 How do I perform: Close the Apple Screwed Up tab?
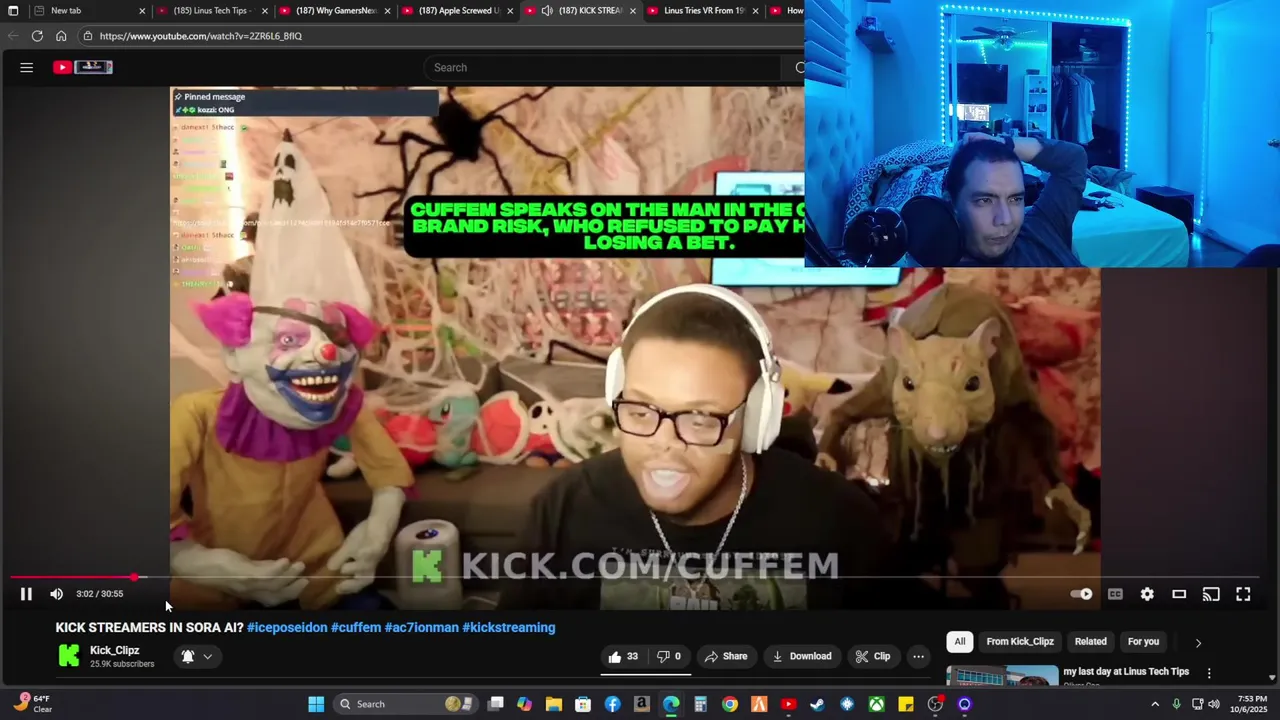pos(511,11)
